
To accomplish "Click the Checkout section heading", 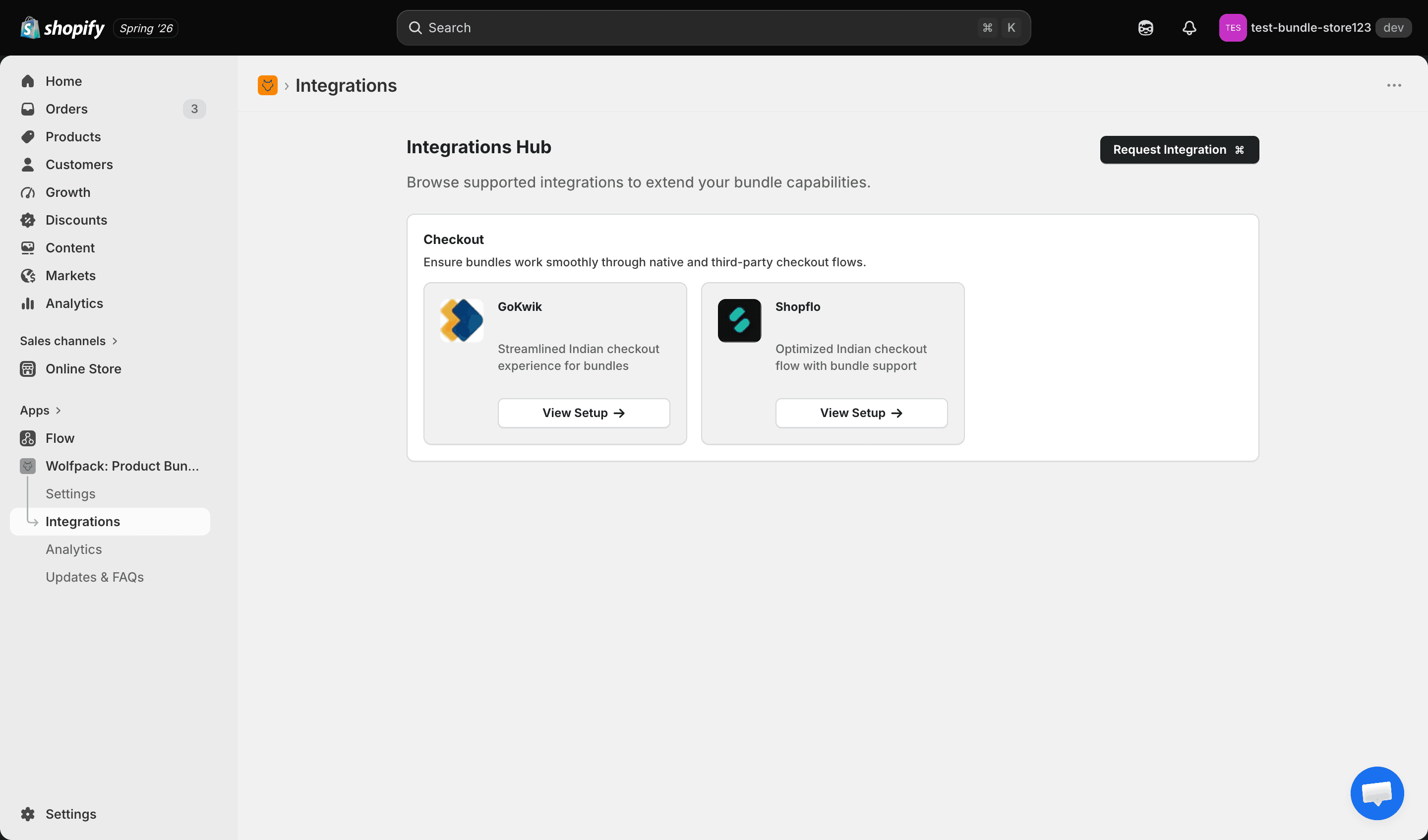I will click(x=453, y=239).
